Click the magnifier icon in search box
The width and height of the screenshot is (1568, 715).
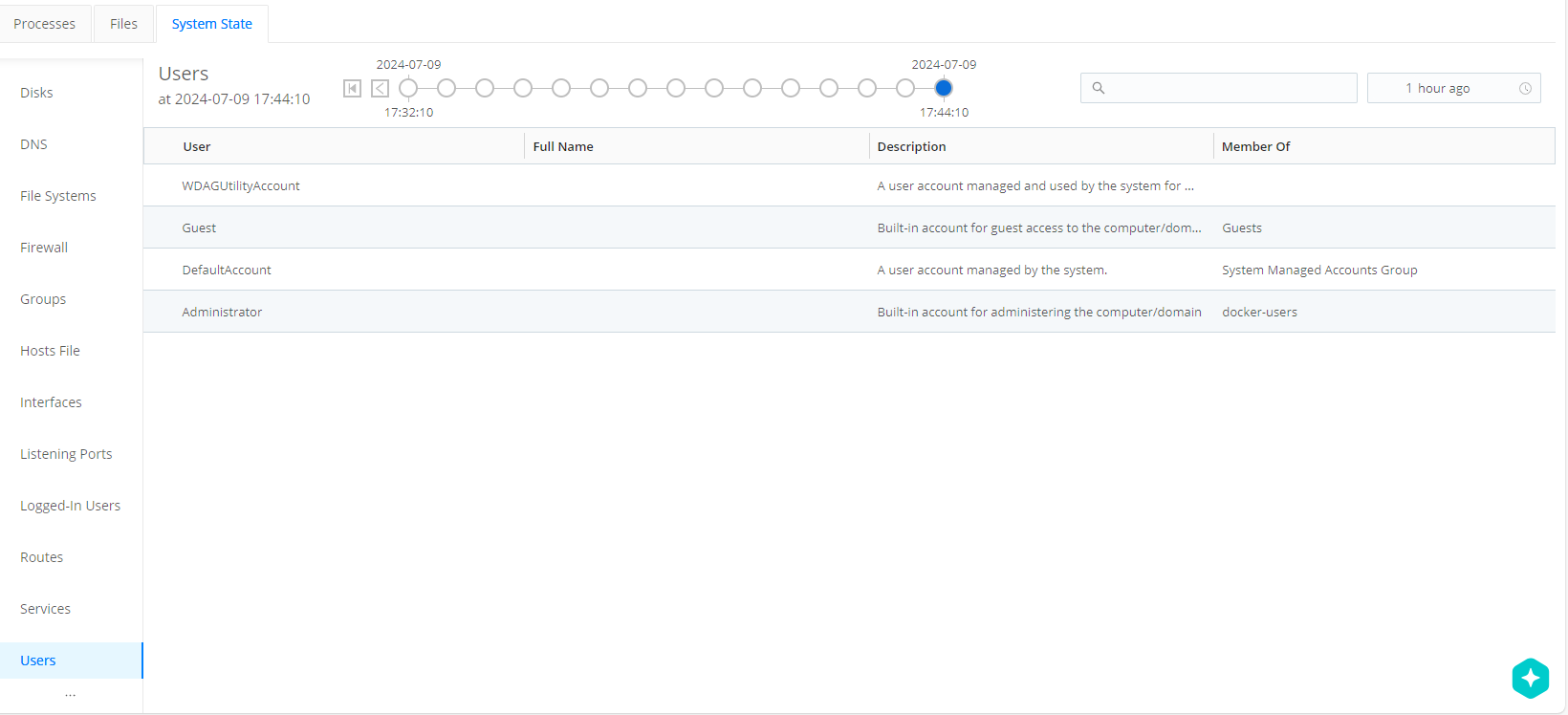[1099, 88]
